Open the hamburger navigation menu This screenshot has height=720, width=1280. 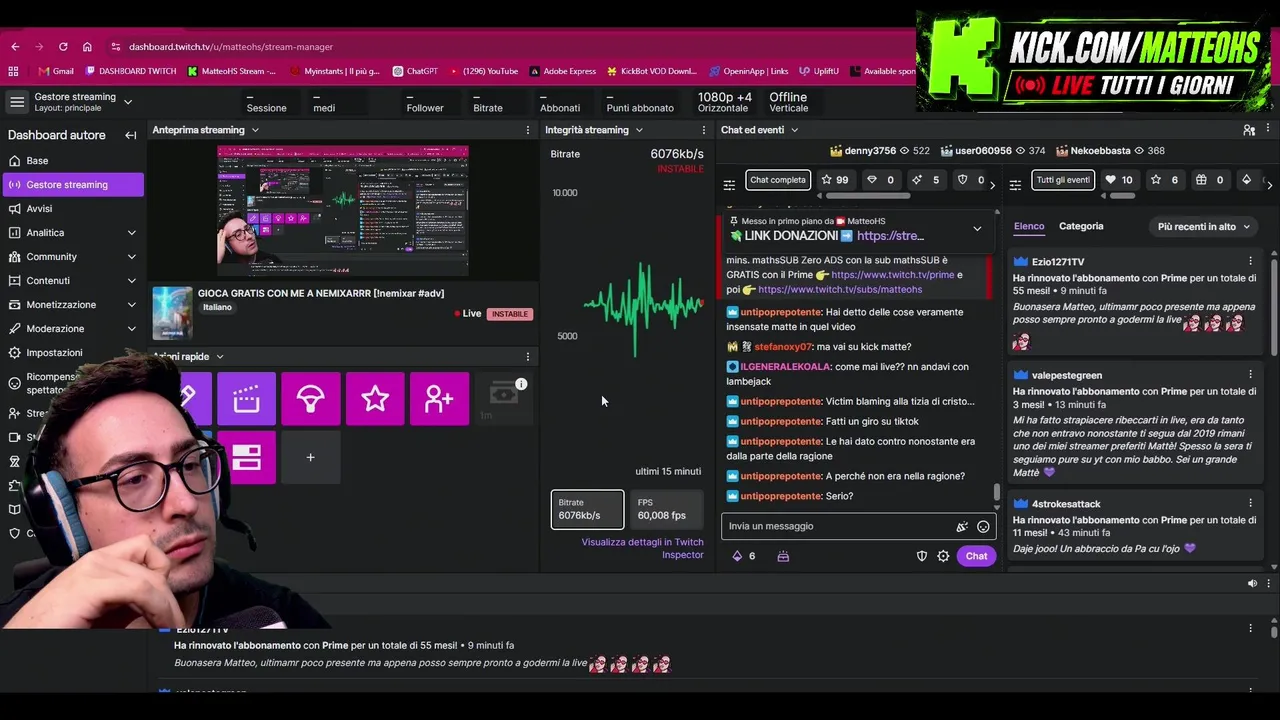pyautogui.click(x=17, y=102)
